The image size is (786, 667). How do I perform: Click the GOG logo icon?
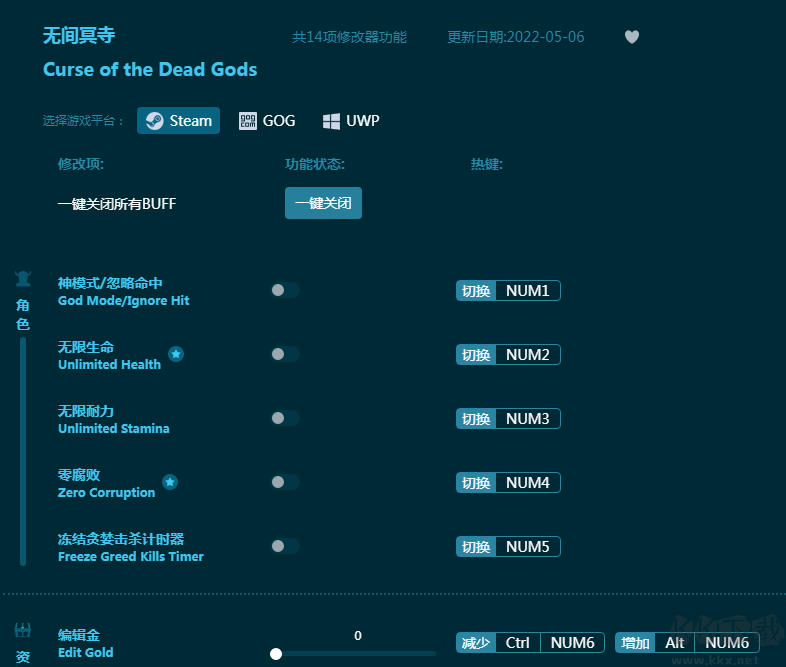coord(248,121)
